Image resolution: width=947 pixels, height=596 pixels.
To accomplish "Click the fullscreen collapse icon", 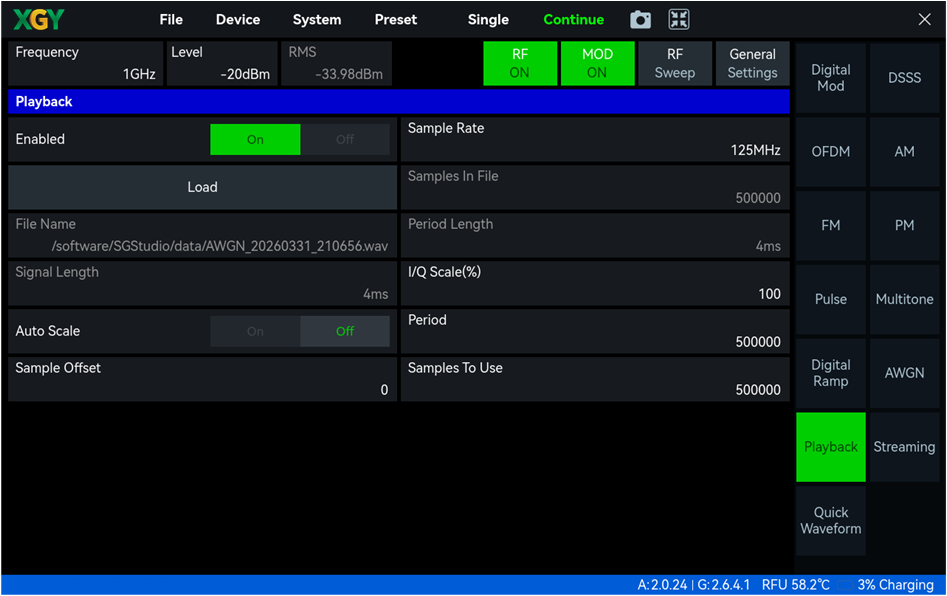I will [679, 19].
